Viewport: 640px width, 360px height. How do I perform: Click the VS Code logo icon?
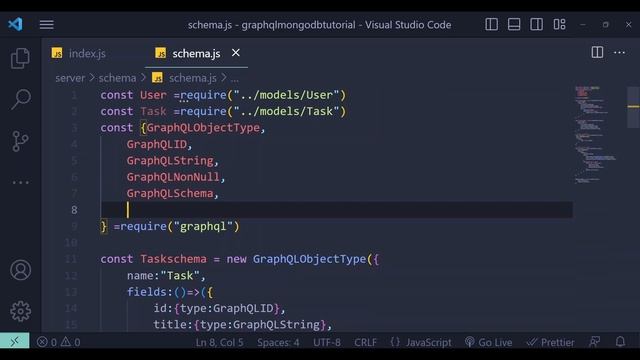(x=16, y=24)
